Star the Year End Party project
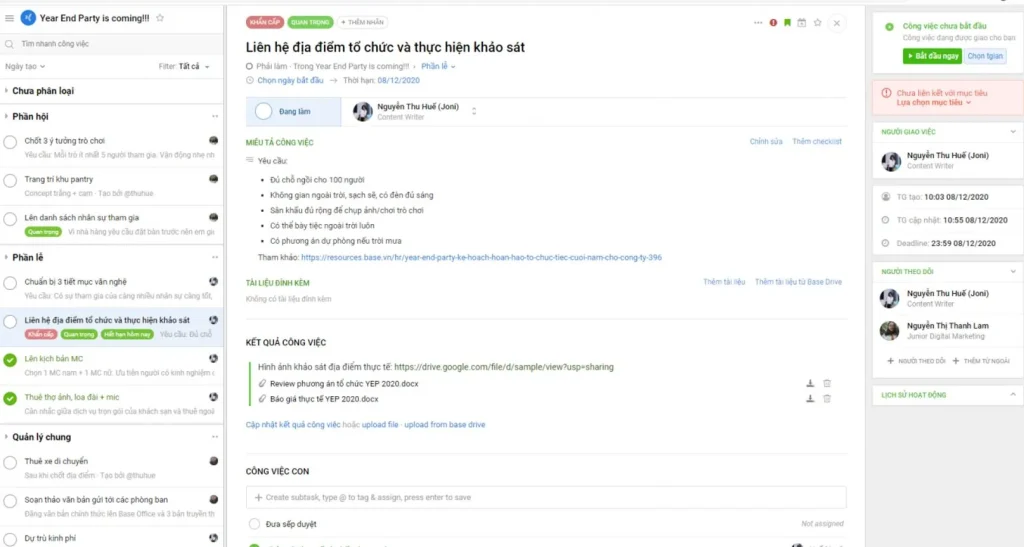Screen dimensions: 1024x547 click(x=161, y=18)
